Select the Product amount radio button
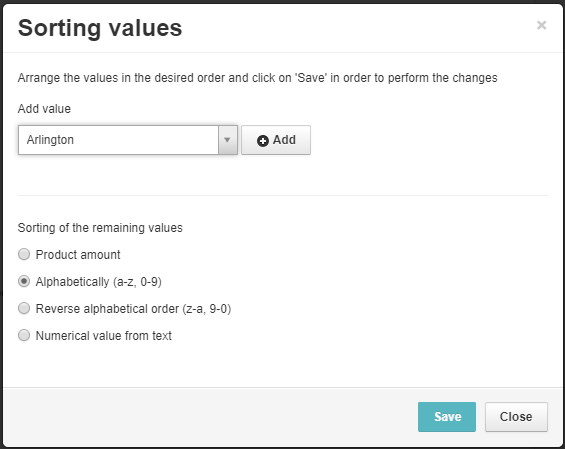The image size is (565, 449). click(24, 254)
